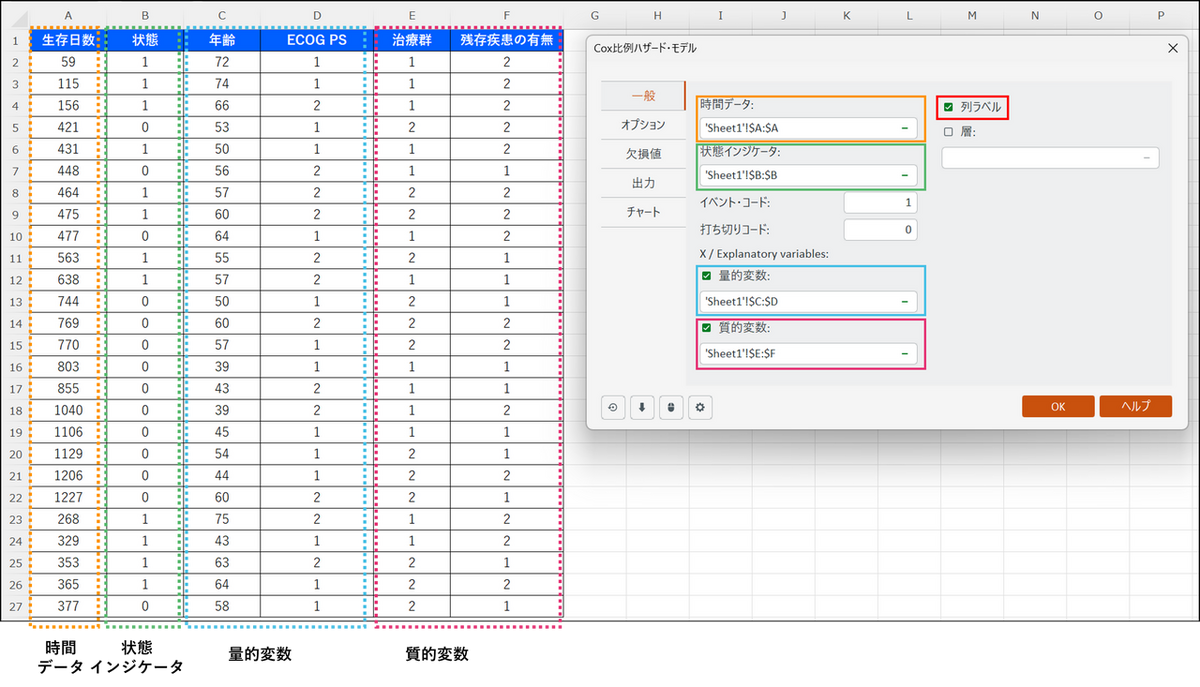The width and height of the screenshot is (1200, 687).
Task: Click the ヘルプ button
Action: tap(1135, 406)
